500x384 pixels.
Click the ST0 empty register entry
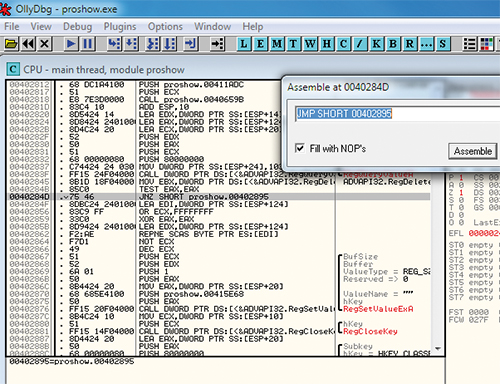click(471, 245)
